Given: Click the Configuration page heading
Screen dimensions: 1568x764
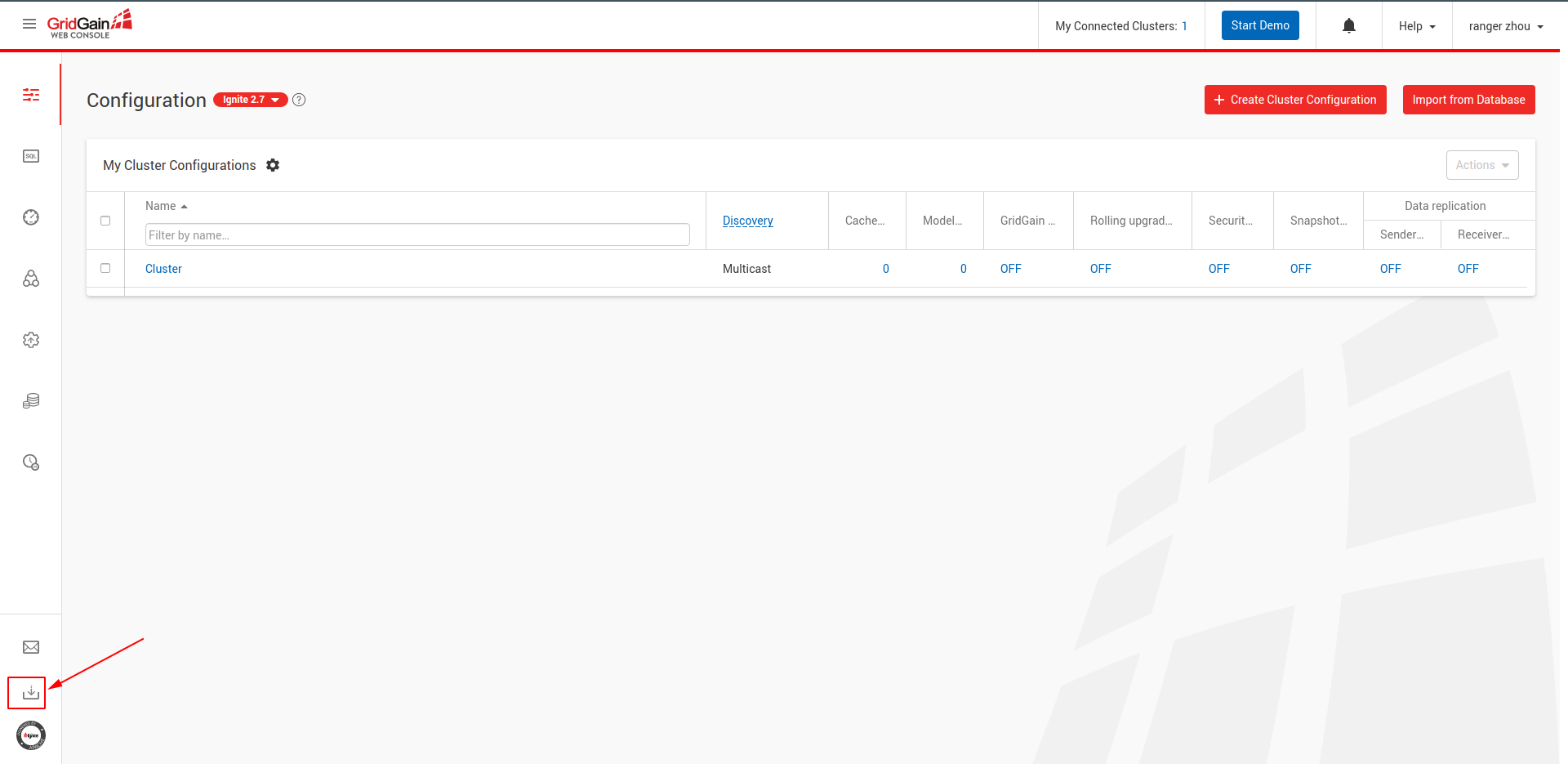Looking at the screenshot, I should click(146, 101).
